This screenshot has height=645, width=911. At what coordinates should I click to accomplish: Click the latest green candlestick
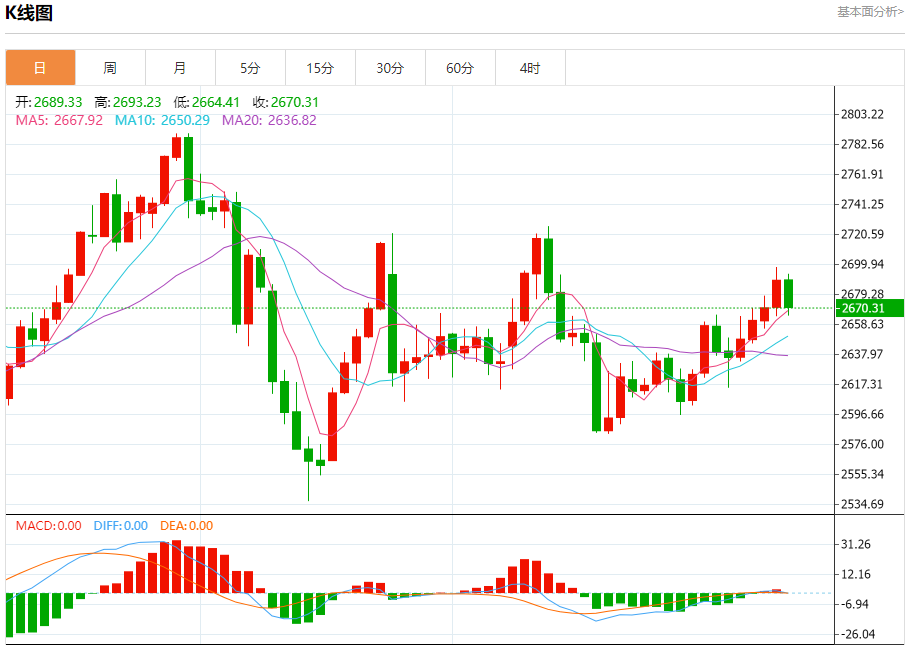(788, 294)
